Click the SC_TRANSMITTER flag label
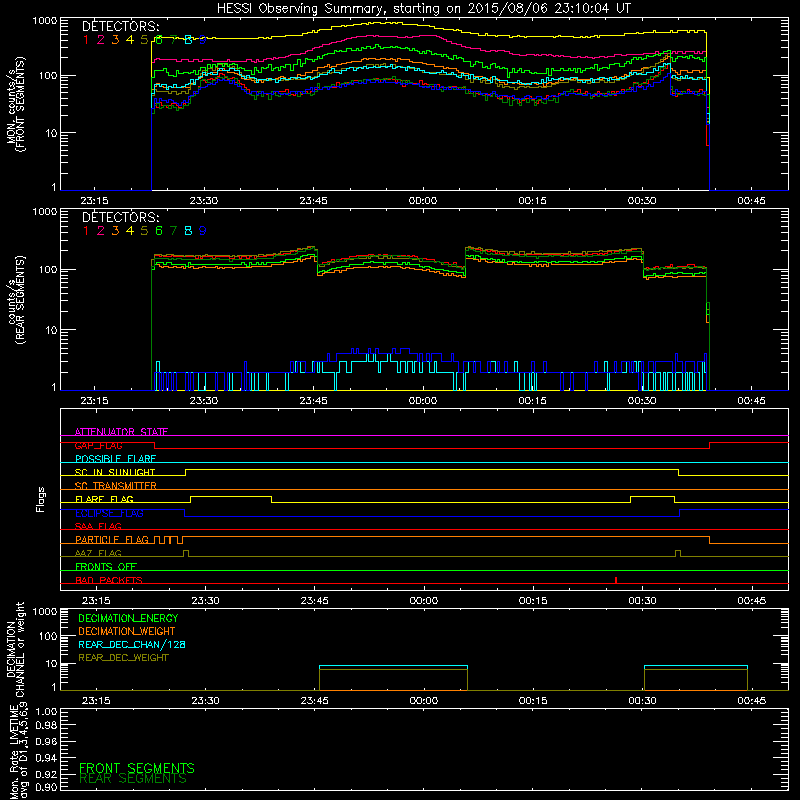The width and height of the screenshot is (800, 800). pos(116,486)
